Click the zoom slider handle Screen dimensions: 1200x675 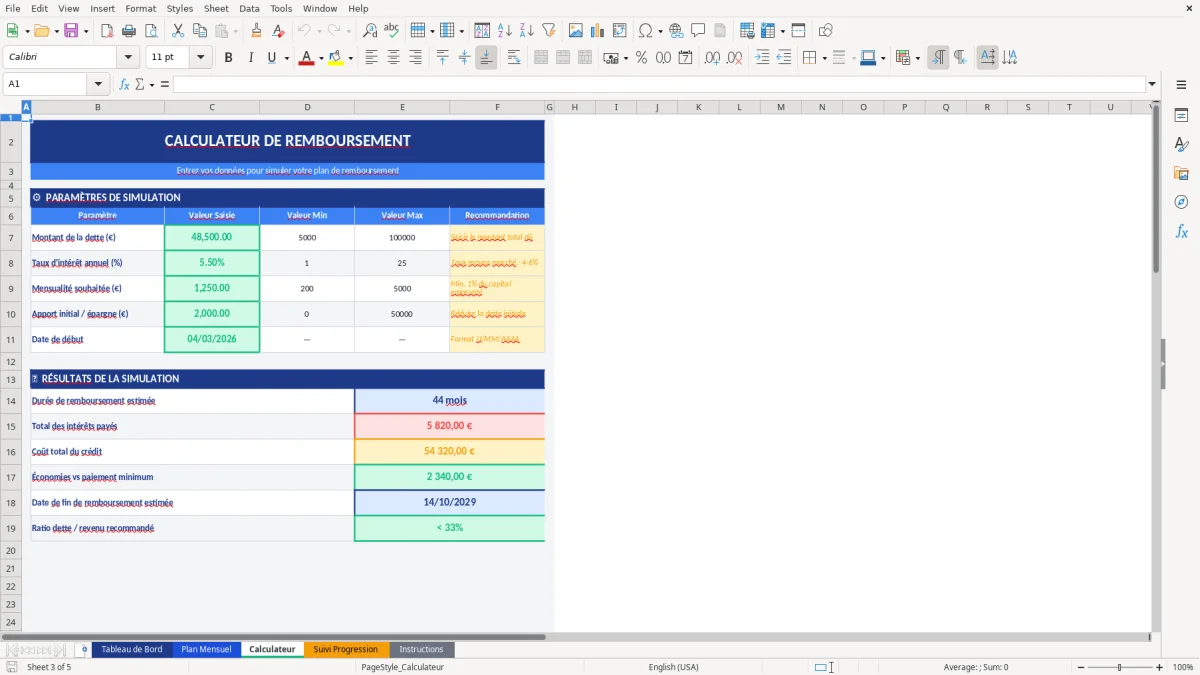click(1119, 667)
